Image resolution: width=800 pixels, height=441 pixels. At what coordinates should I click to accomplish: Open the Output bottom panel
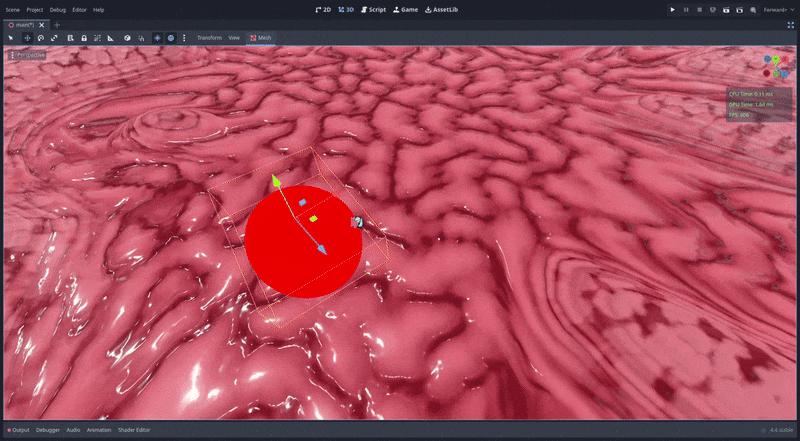point(19,430)
